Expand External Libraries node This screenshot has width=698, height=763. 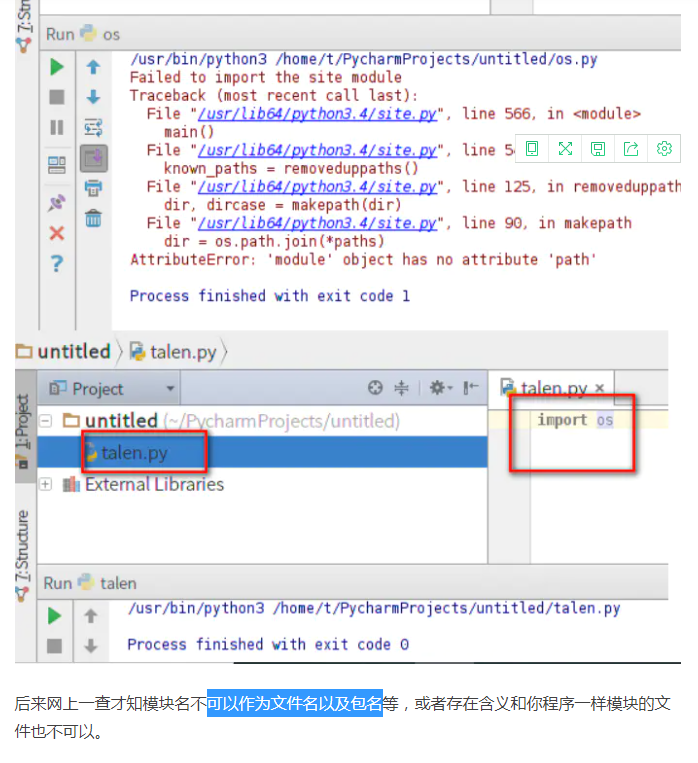point(45,484)
